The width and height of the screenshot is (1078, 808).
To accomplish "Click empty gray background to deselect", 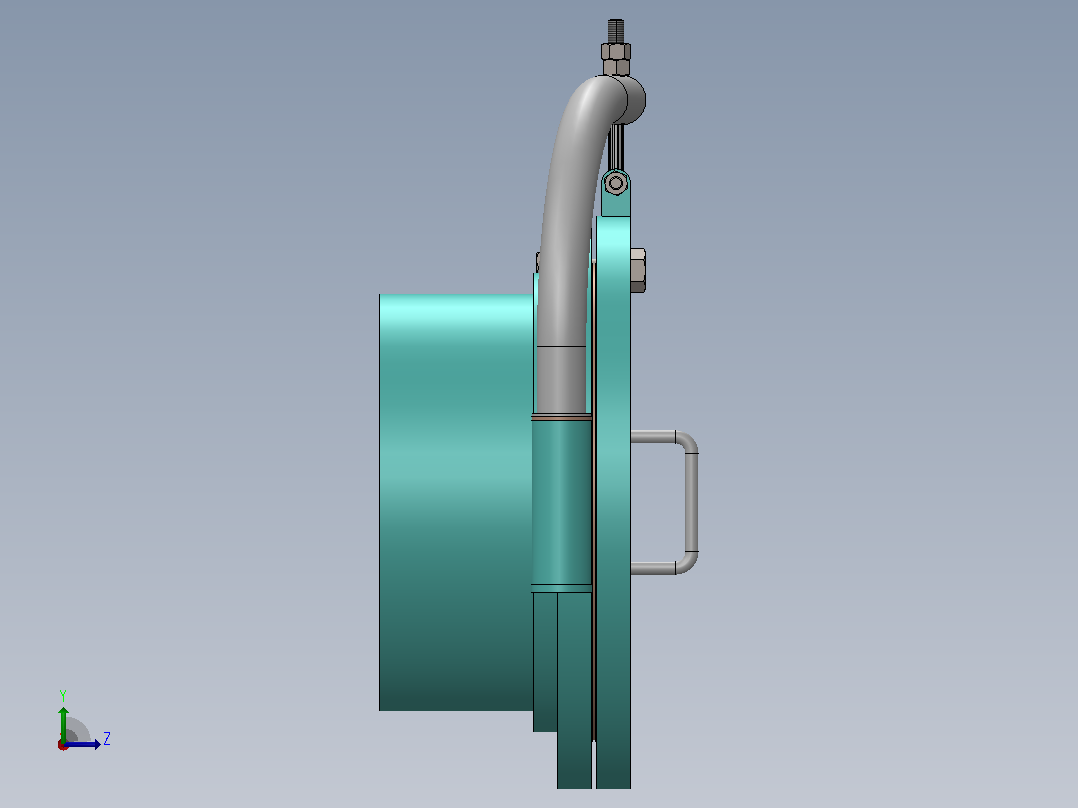I will click(x=206, y=275).
